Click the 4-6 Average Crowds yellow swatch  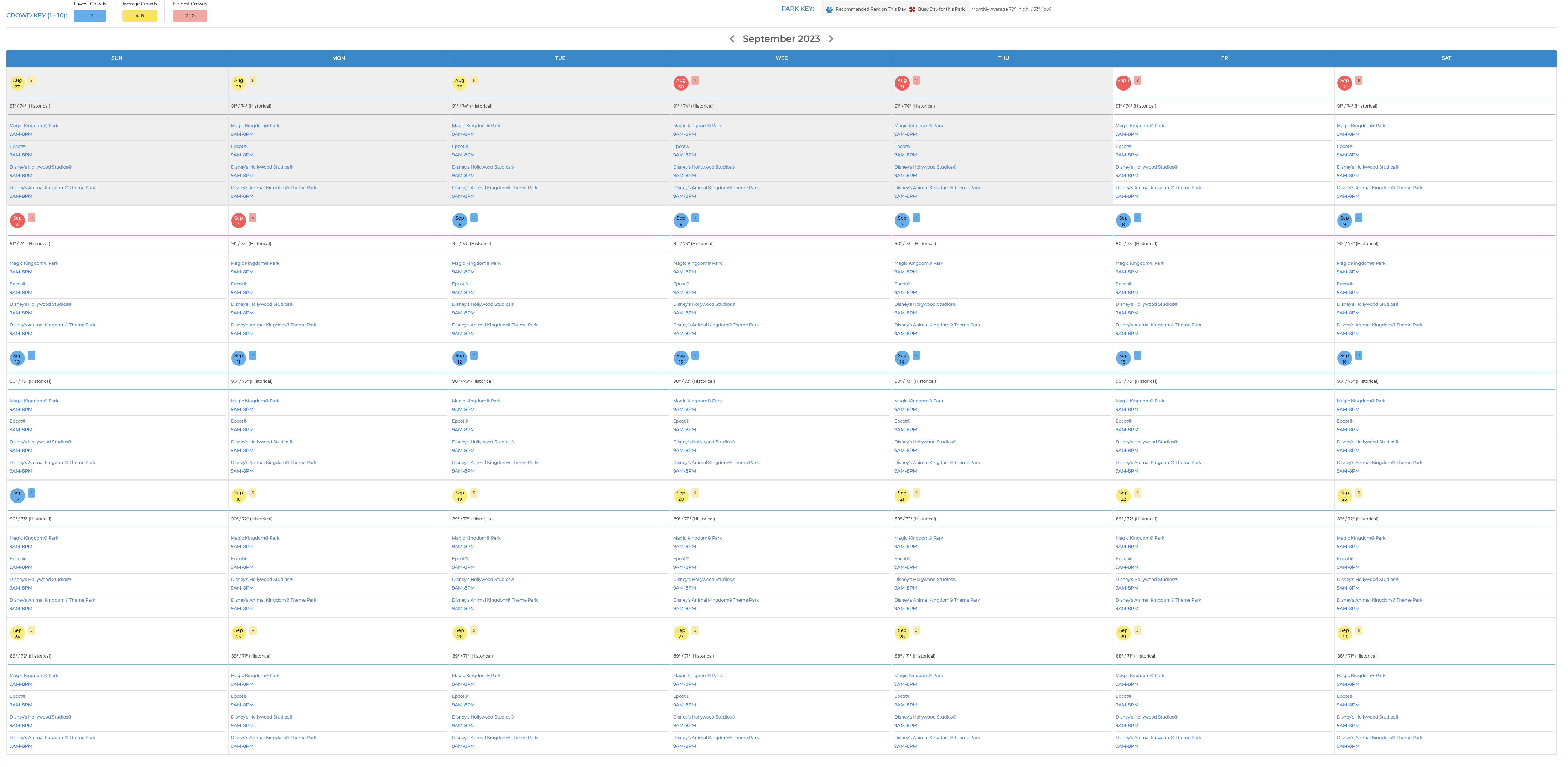[x=139, y=16]
